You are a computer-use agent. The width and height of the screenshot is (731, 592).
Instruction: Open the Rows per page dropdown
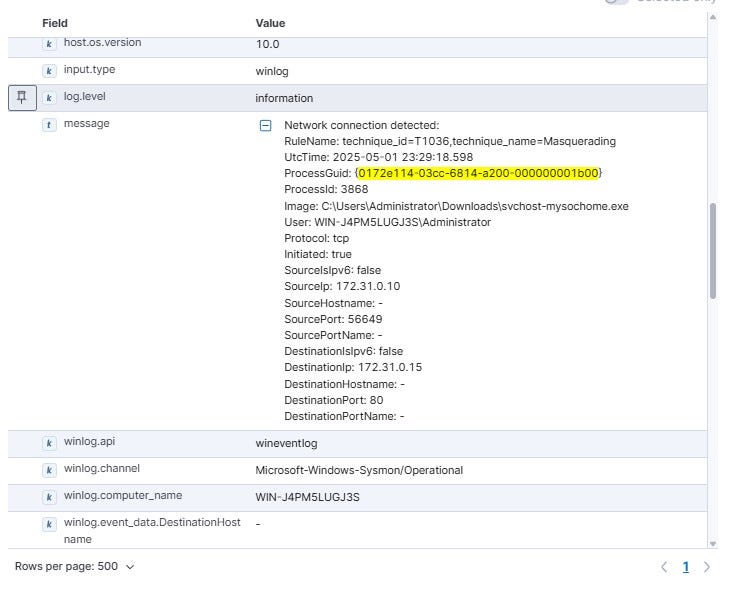pyautogui.click(x=75, y=566)
